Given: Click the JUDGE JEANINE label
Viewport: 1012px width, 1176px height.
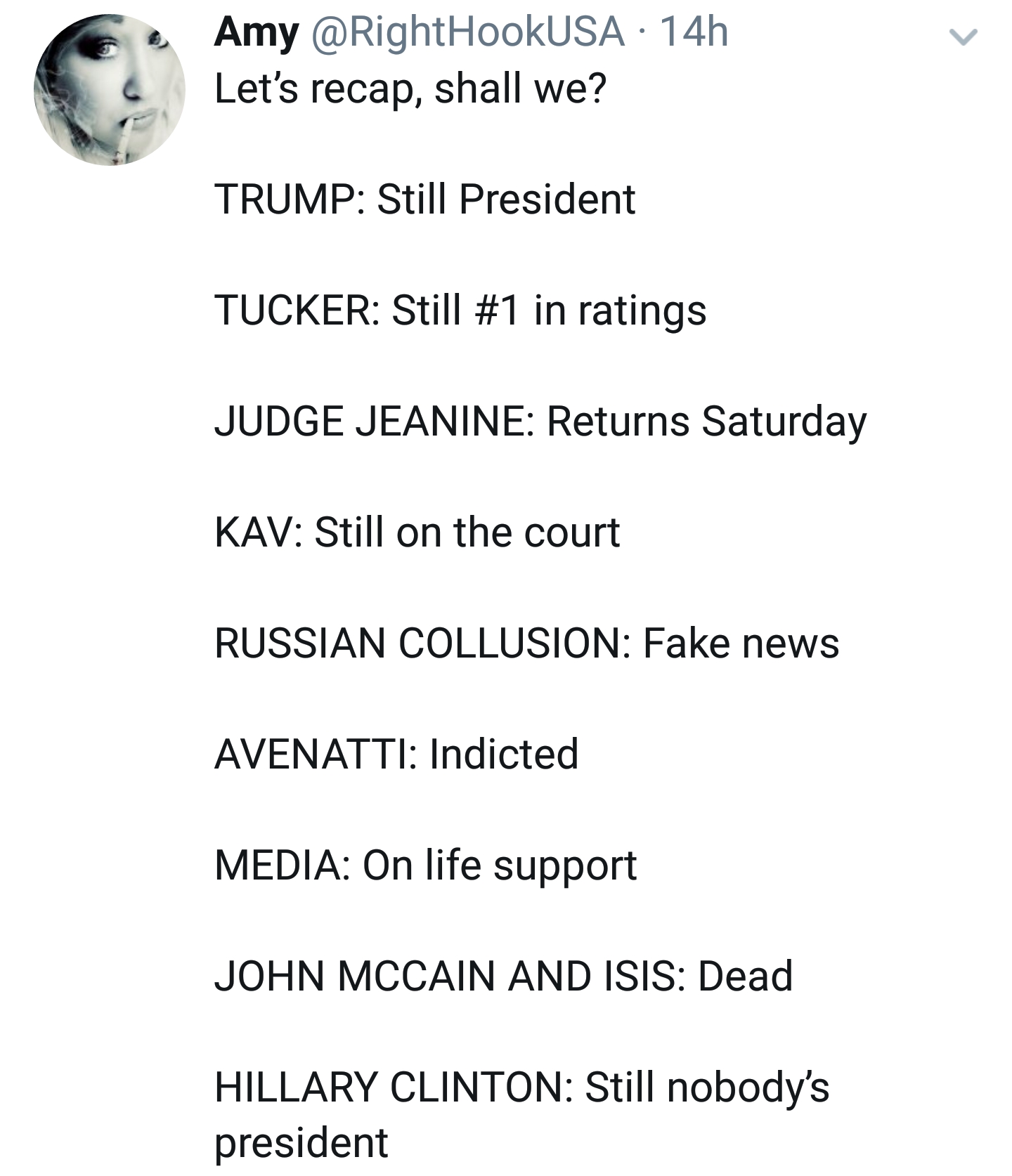Looking at the screenshot, I should click(370, 421).
